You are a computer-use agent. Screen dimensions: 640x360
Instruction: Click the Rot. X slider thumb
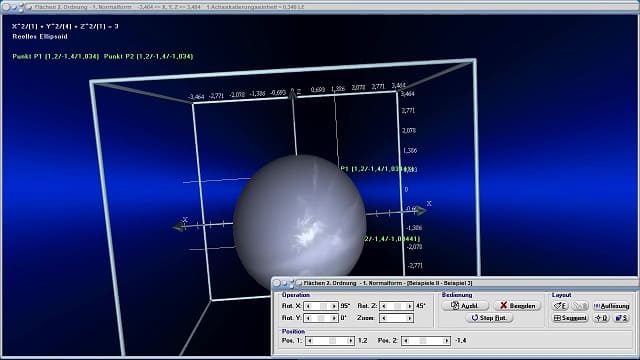[x=323, y=306]
